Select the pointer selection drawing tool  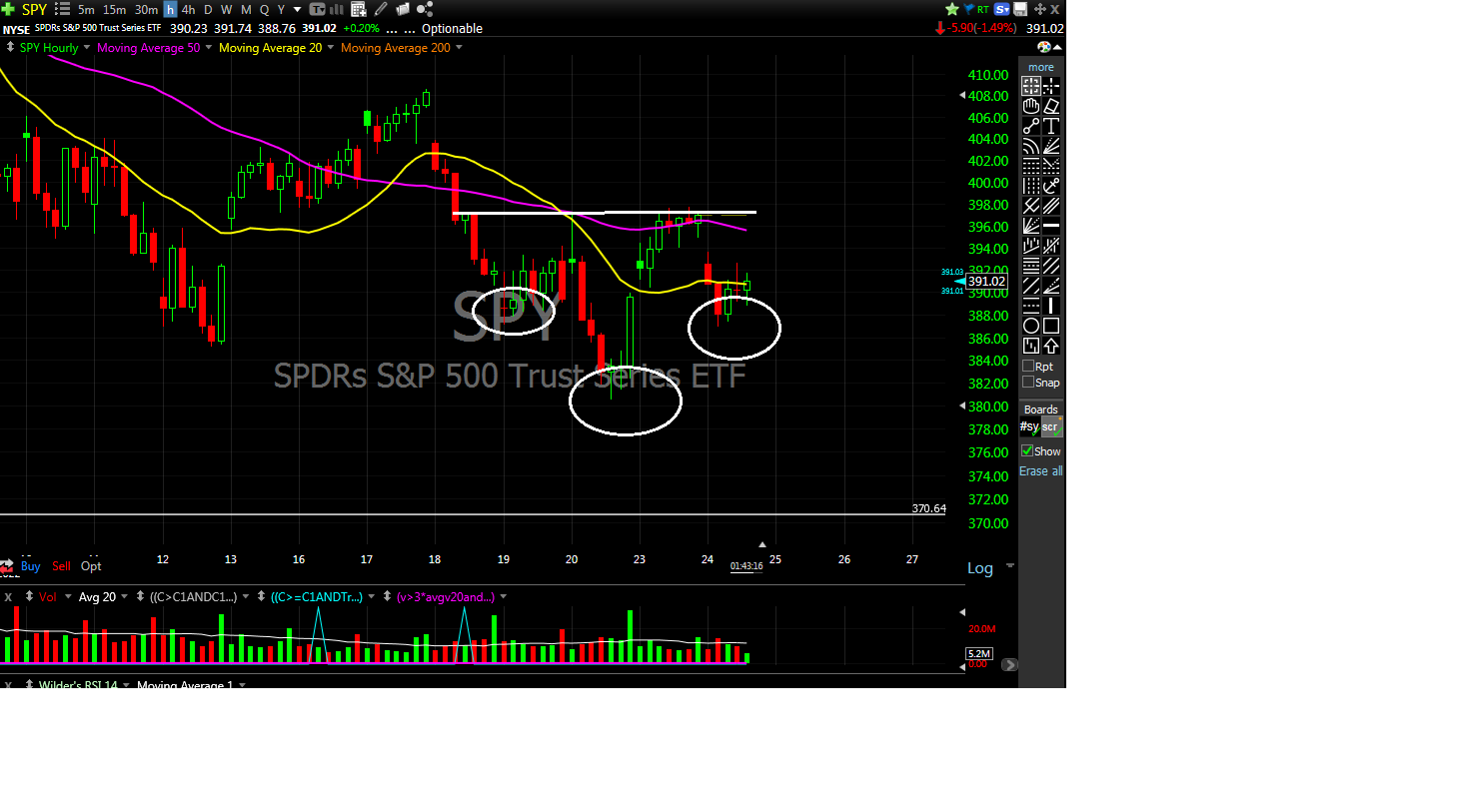pos(1031,86)
